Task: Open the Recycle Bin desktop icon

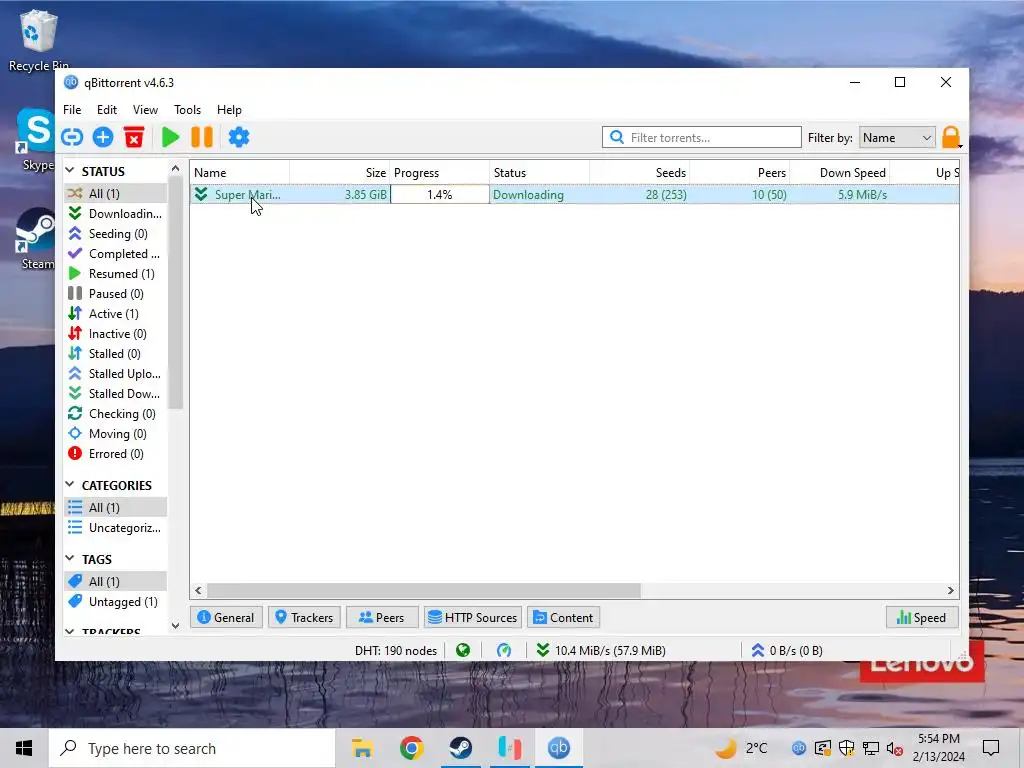Action: [x=39, y=40]
